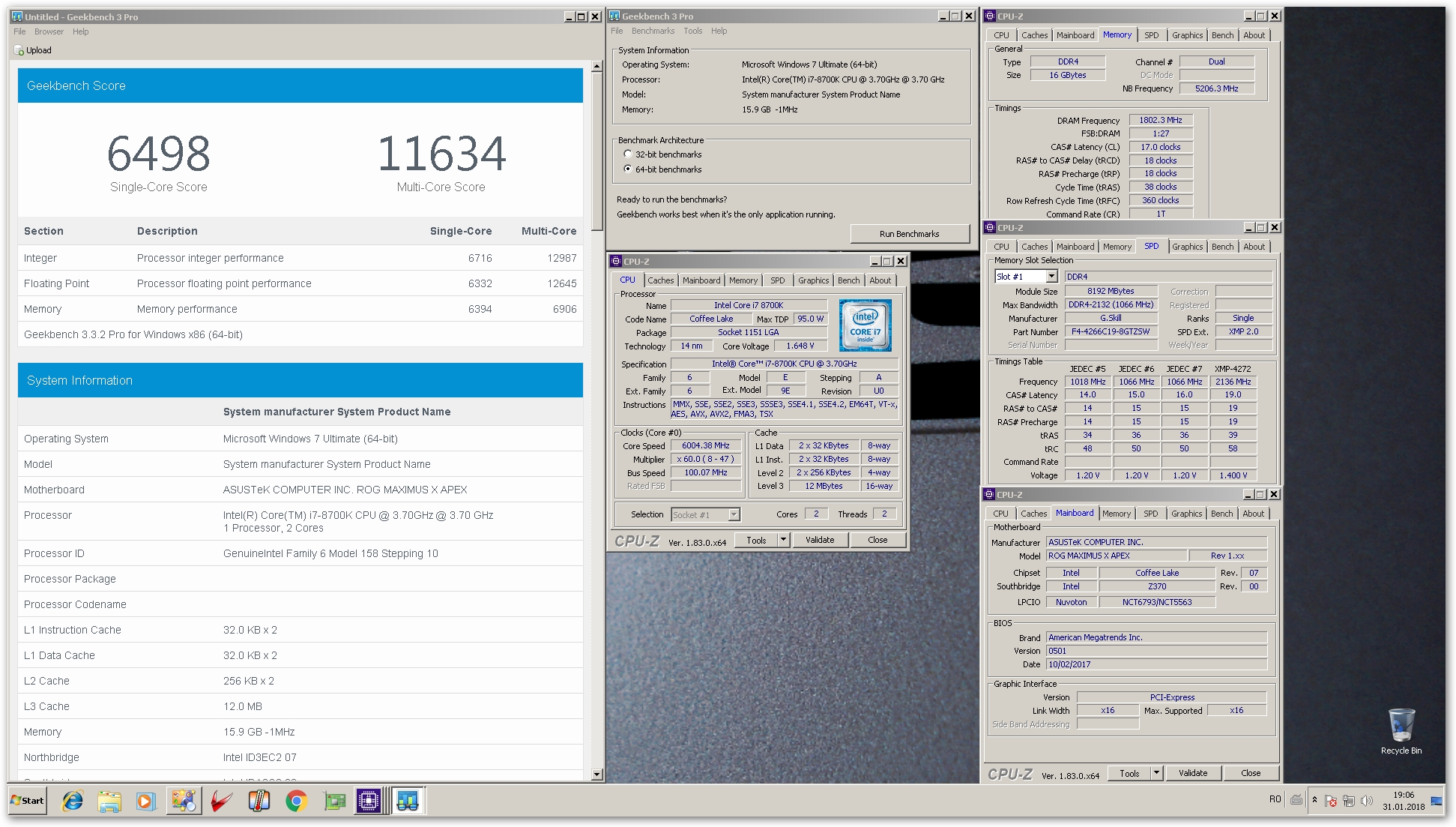The height and width of the screenshot is (827, 1456).
Task: Click Tools button in CPU-Z Mainboard window
Action: point(1129,773)
